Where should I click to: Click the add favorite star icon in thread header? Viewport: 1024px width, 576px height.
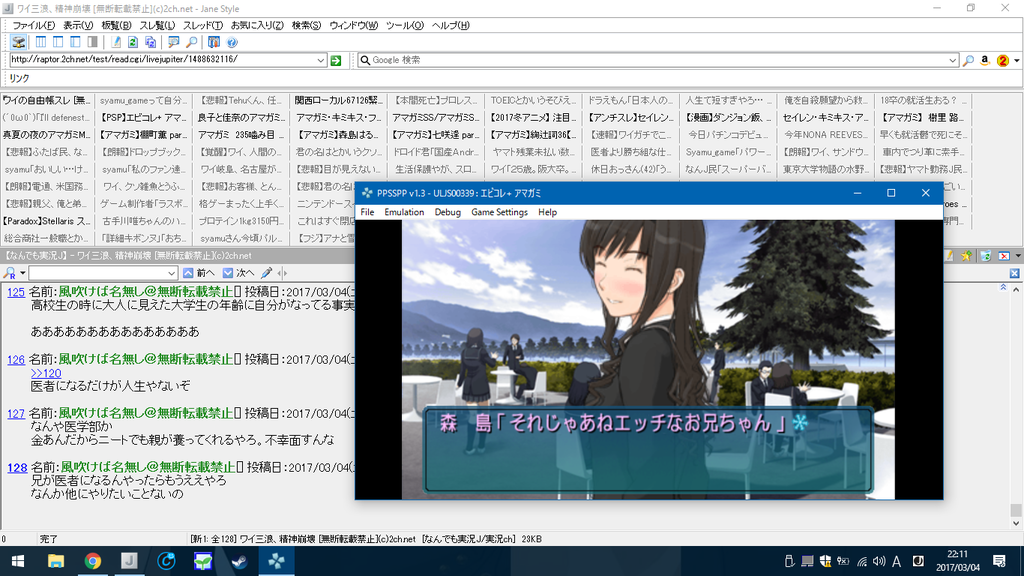(x=967, y=256)
